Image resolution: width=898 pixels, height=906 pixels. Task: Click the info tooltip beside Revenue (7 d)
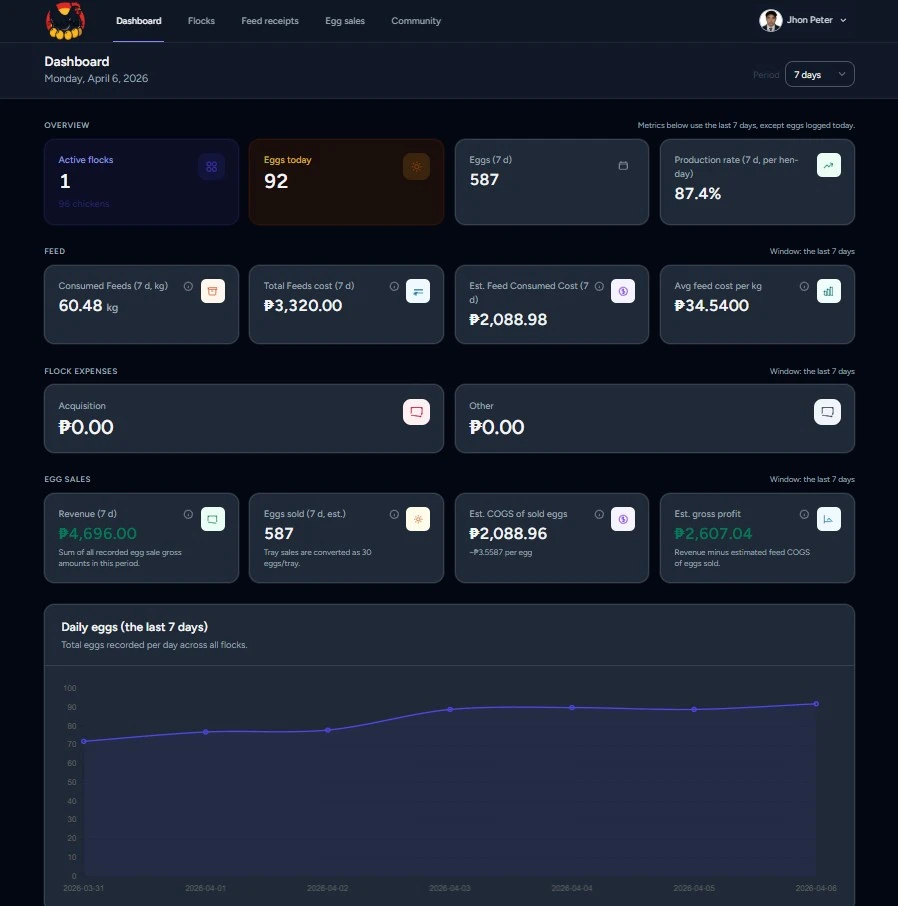(188, 514)
